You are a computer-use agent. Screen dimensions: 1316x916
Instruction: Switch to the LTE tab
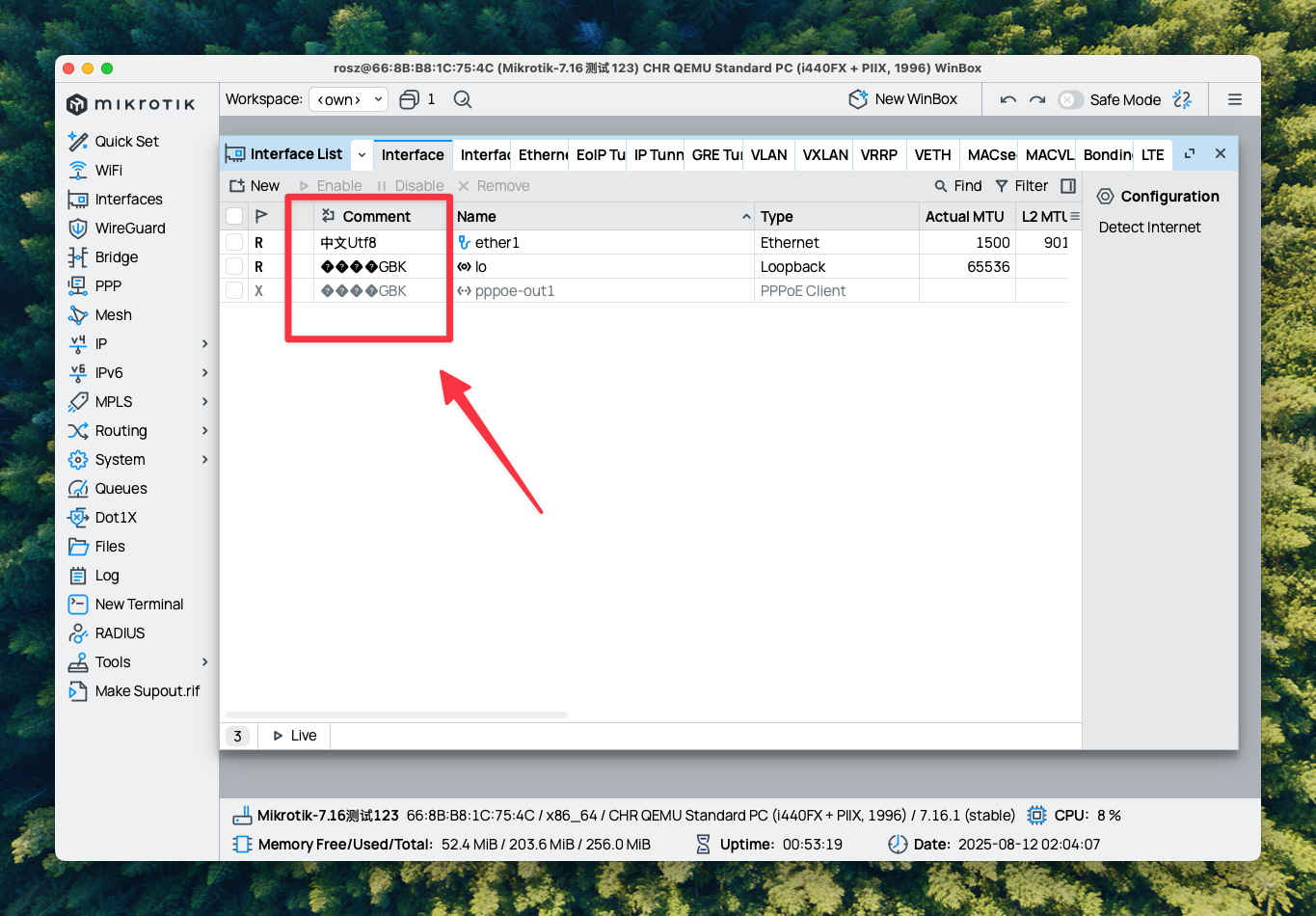[x=1152, y=154]
